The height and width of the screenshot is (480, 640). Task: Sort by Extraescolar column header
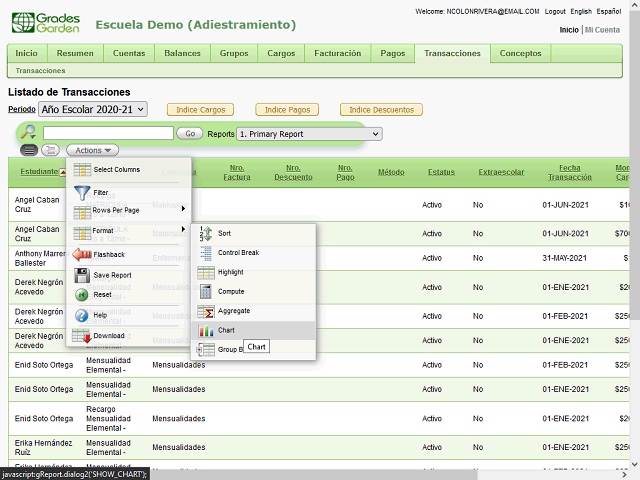point(501,172)
